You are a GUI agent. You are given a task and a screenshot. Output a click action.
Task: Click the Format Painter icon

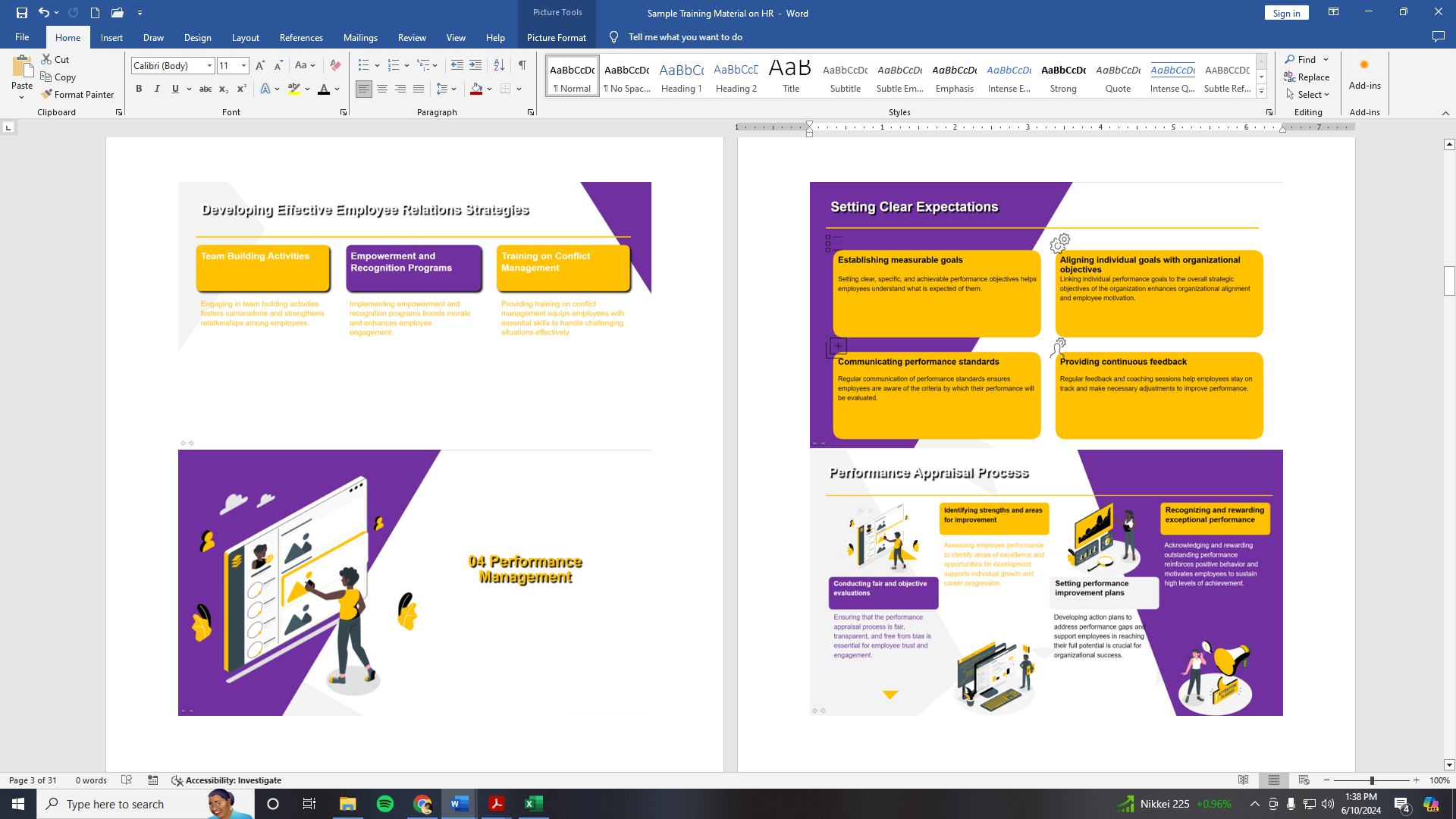[47, 95]
